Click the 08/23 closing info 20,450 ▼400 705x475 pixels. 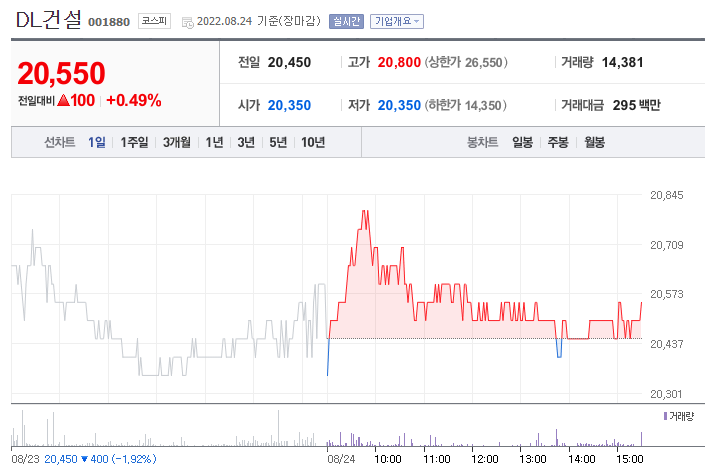(x=100, y=459)
